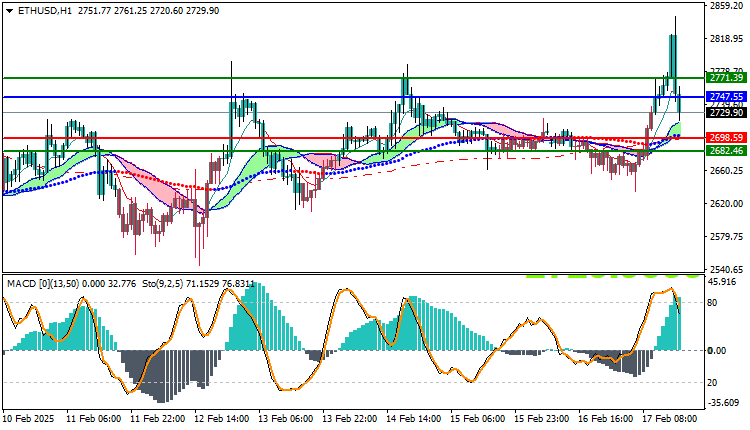
Task: Select the red 2698.59 level label
Action: (726, 138)
